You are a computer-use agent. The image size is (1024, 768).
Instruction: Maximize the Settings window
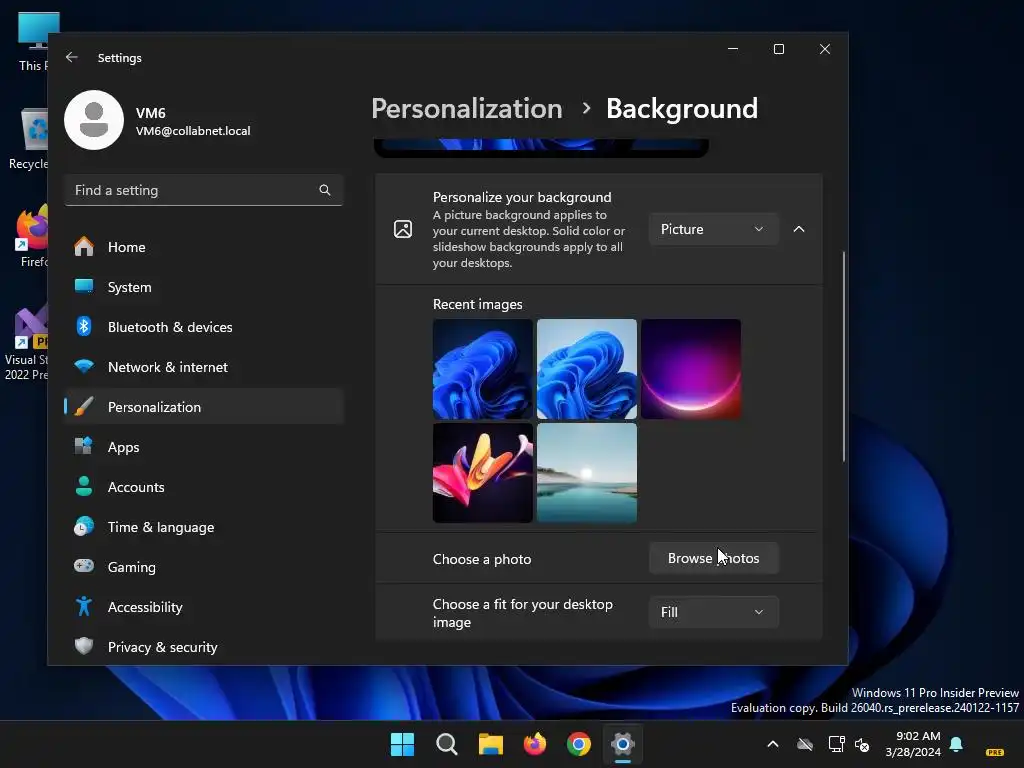pos(778,49)
